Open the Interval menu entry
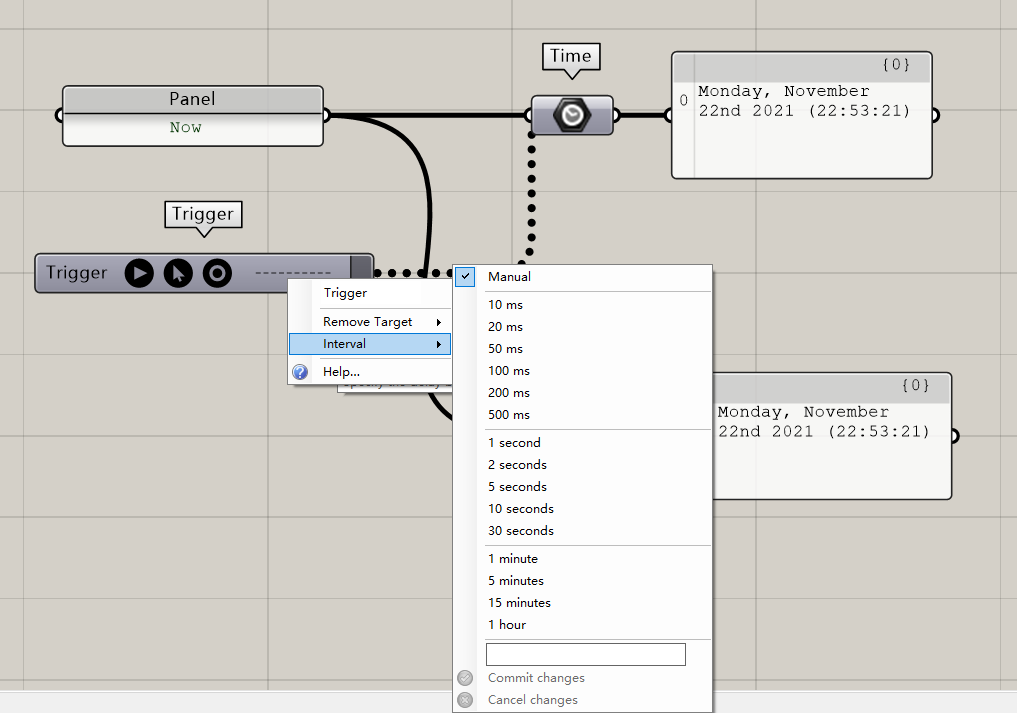 pyautogui.click(x=370, y=344)
